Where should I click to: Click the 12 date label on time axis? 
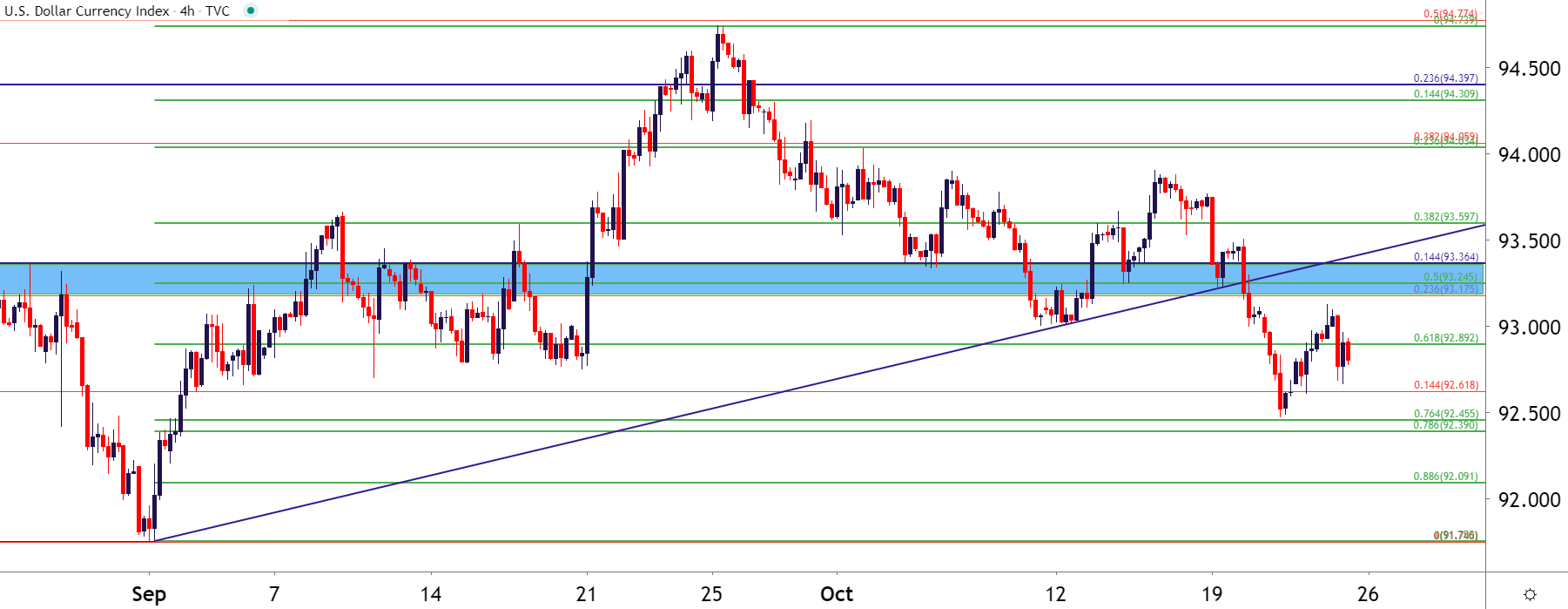(1055, 594)
